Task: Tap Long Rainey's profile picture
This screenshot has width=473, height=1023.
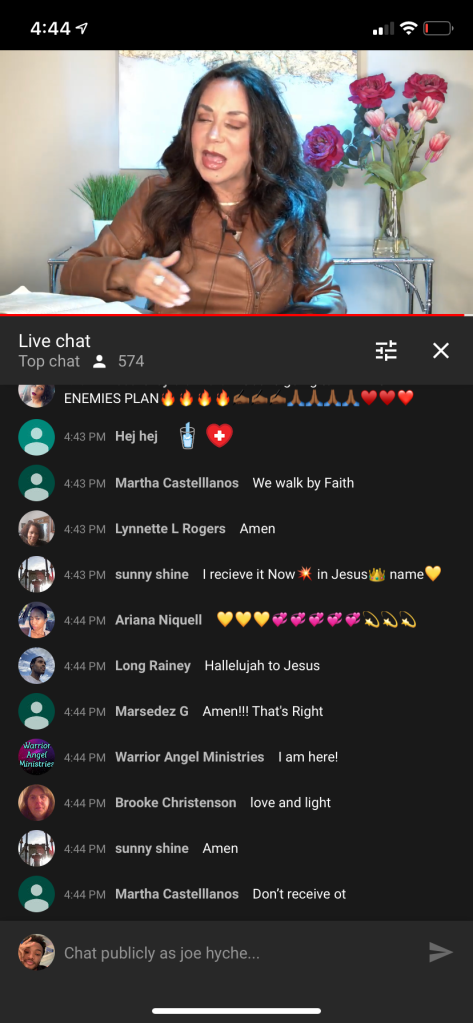Action: [37, 665]
